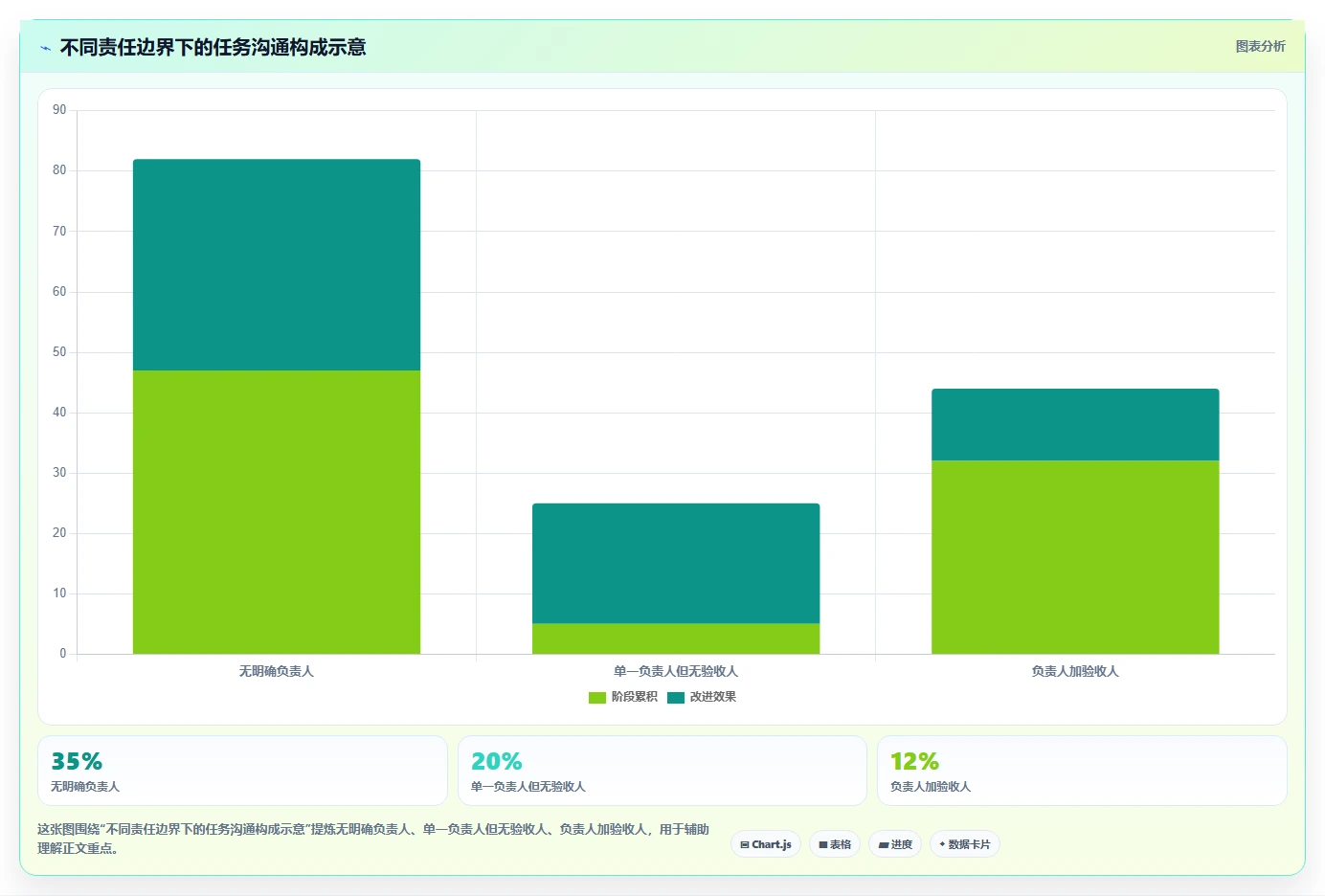The height and width of the screenshot is (896, 1325).
Task: Click the teal segment of 无明确负责人 bar
Action: point(277,265)
